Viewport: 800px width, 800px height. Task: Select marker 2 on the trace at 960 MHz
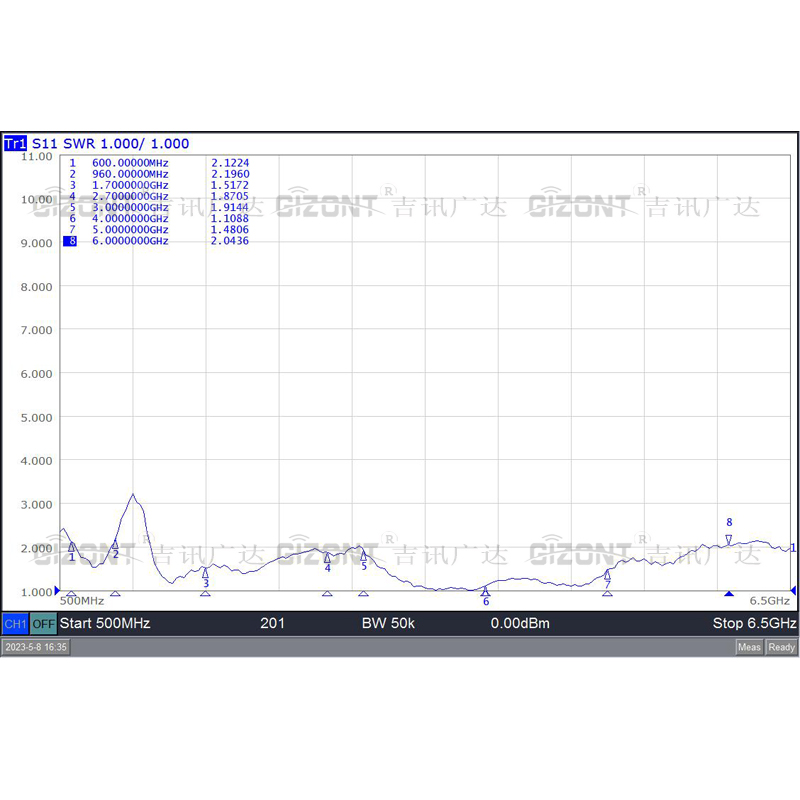click(x=115, y=544)
